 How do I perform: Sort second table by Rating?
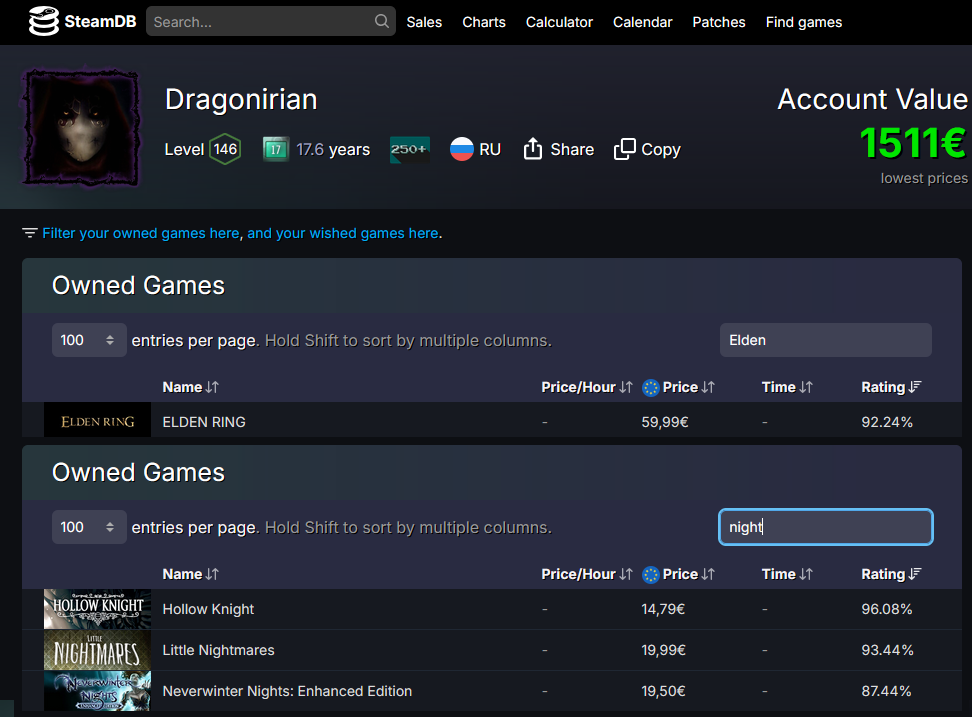click(891, 574)
